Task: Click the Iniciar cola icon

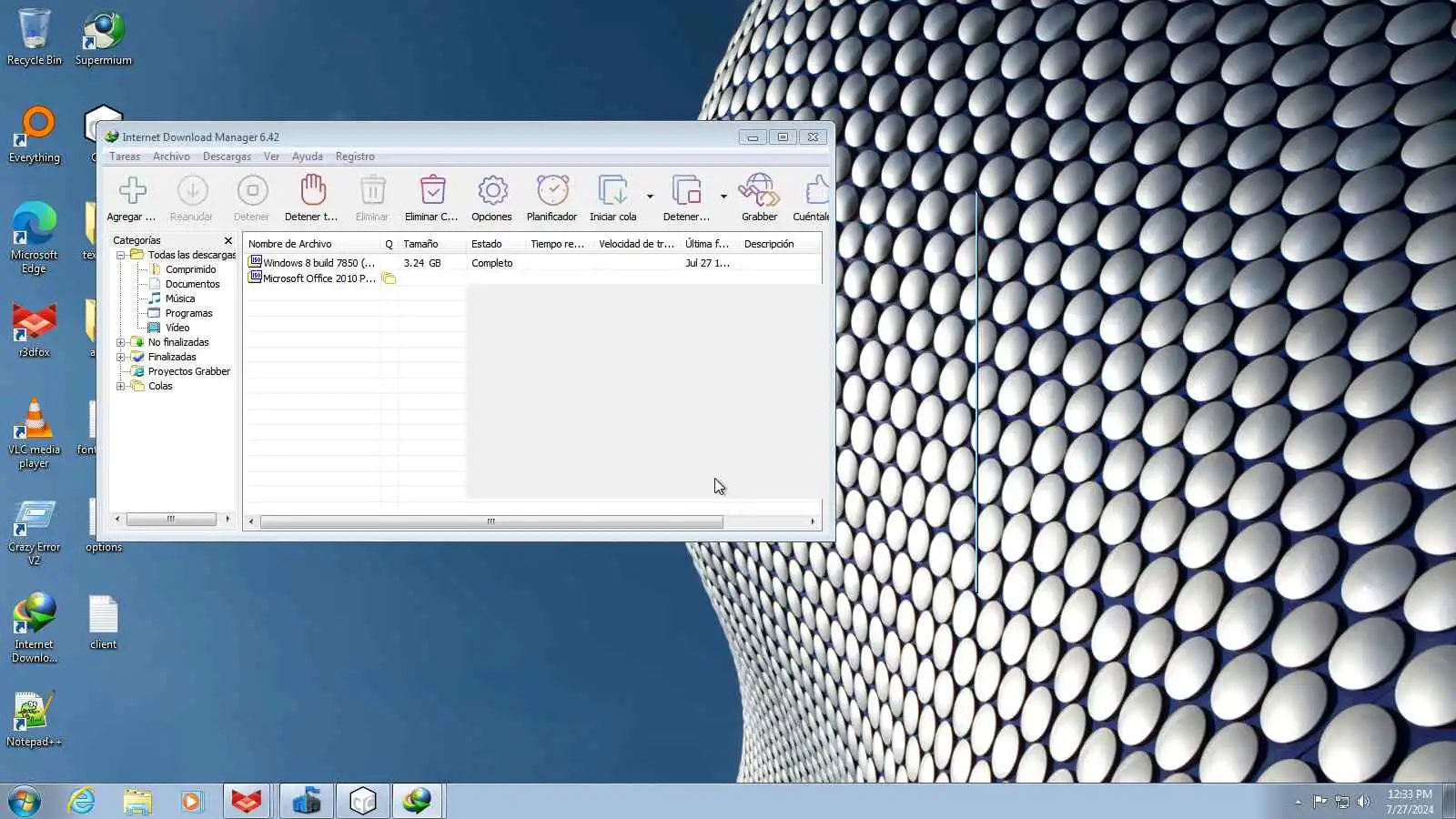Action: (x=612, y=191)
